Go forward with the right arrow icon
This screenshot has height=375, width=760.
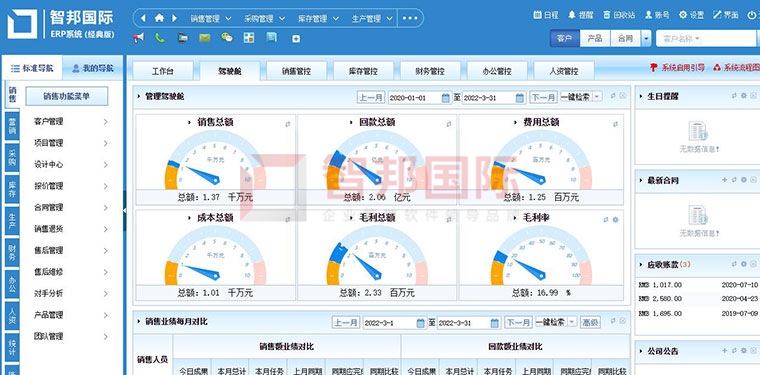click(x=174, y=18)
